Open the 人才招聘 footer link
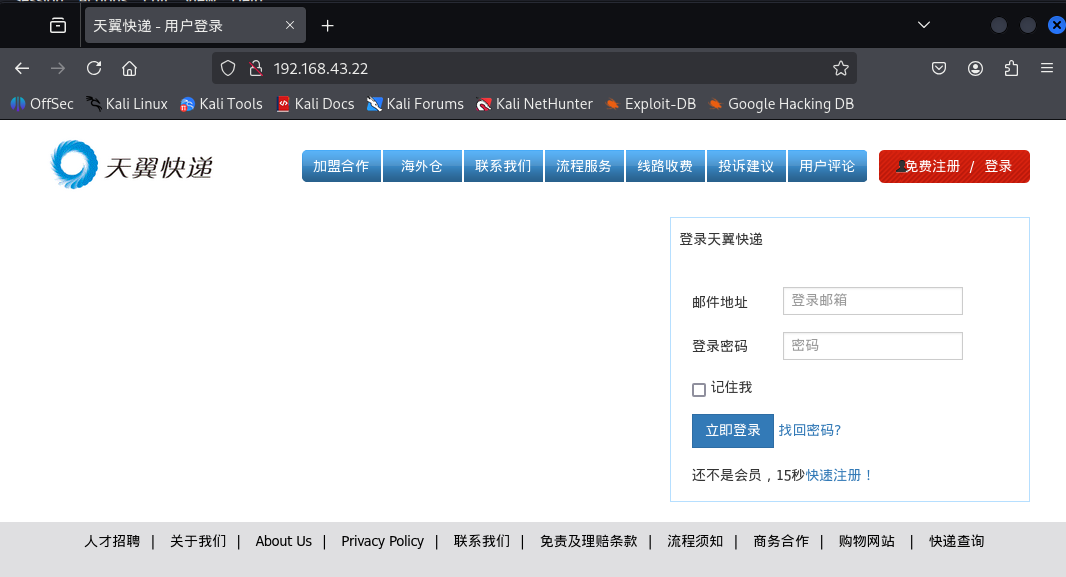 click(x=112, y=541)
